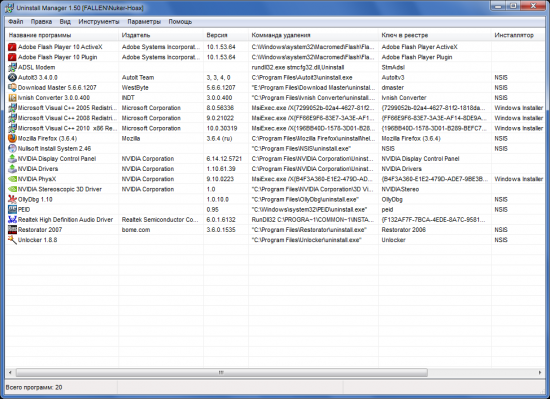
Task: Open the Правка menu
Action: click(x=41, y=22)
